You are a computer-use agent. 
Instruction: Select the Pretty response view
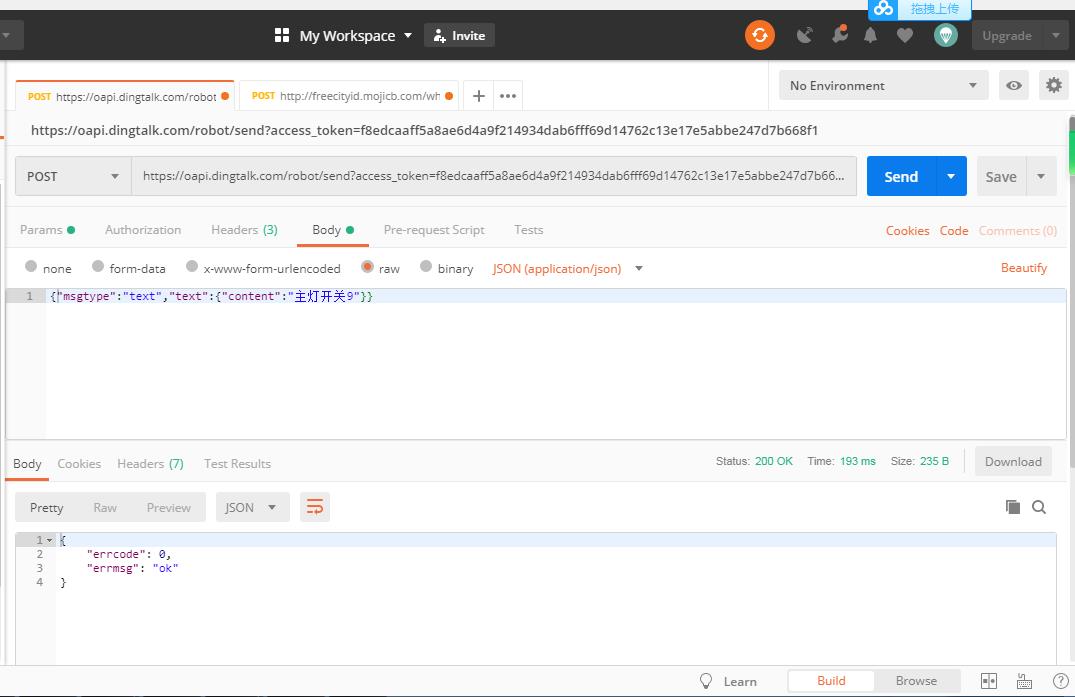pos(47,507)
